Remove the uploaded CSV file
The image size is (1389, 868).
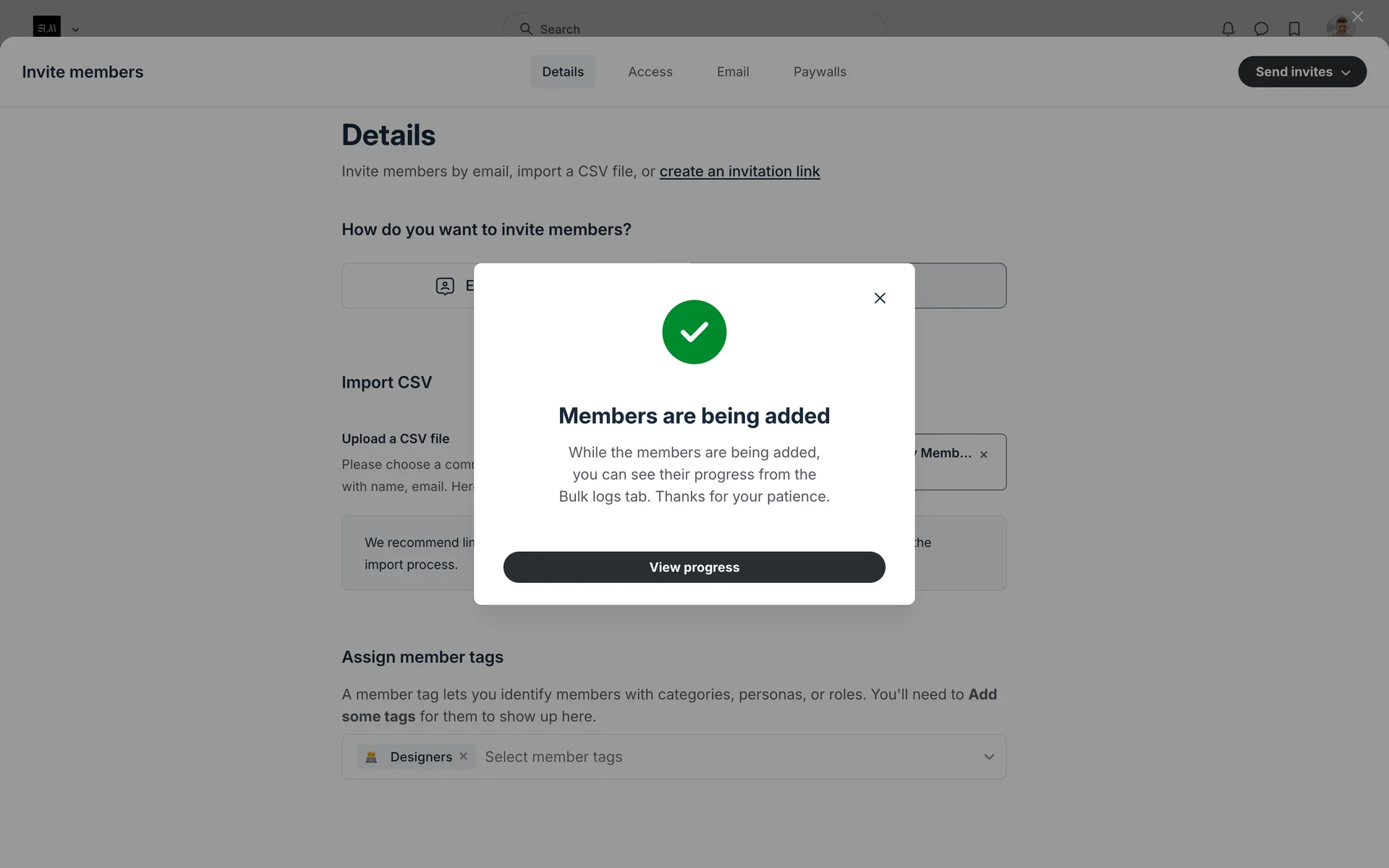tap(984, 454)
